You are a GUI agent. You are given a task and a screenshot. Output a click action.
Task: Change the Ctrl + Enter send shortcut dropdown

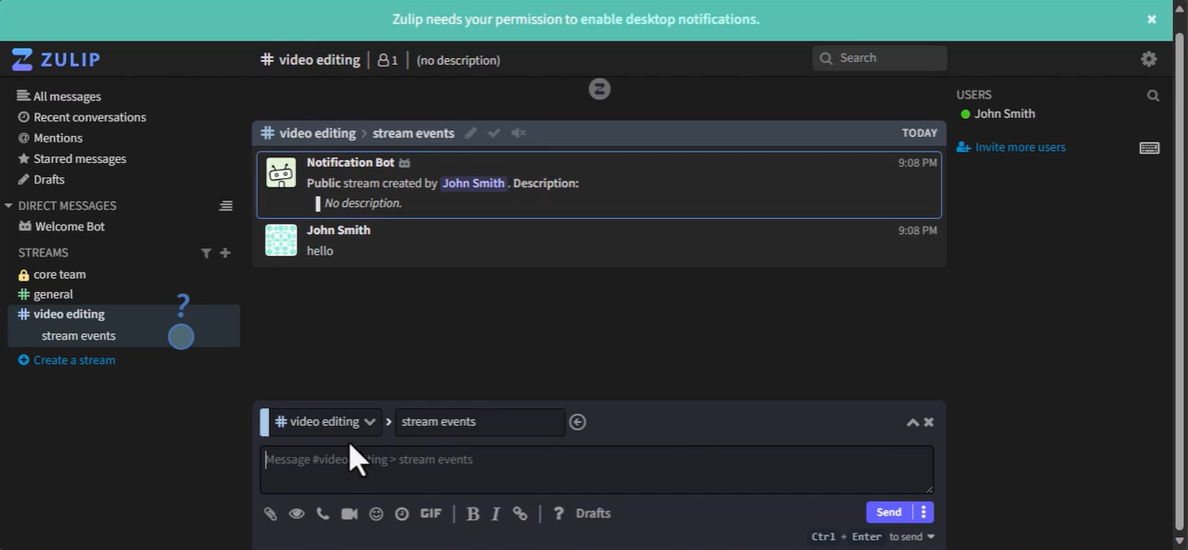[873, 537]
